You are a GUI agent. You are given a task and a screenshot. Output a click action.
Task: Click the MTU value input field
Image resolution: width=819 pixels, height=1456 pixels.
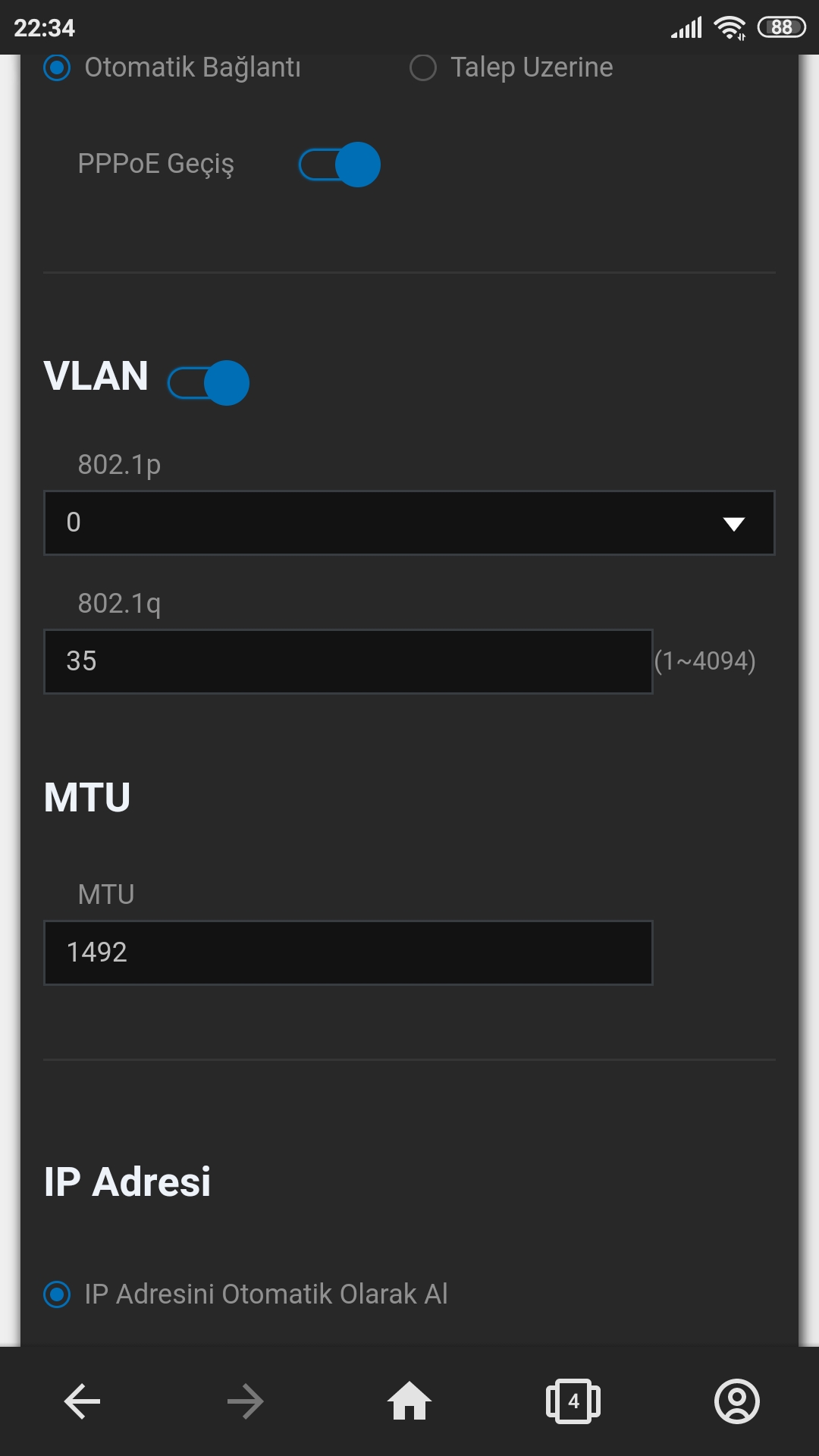[x=348, y=953]
